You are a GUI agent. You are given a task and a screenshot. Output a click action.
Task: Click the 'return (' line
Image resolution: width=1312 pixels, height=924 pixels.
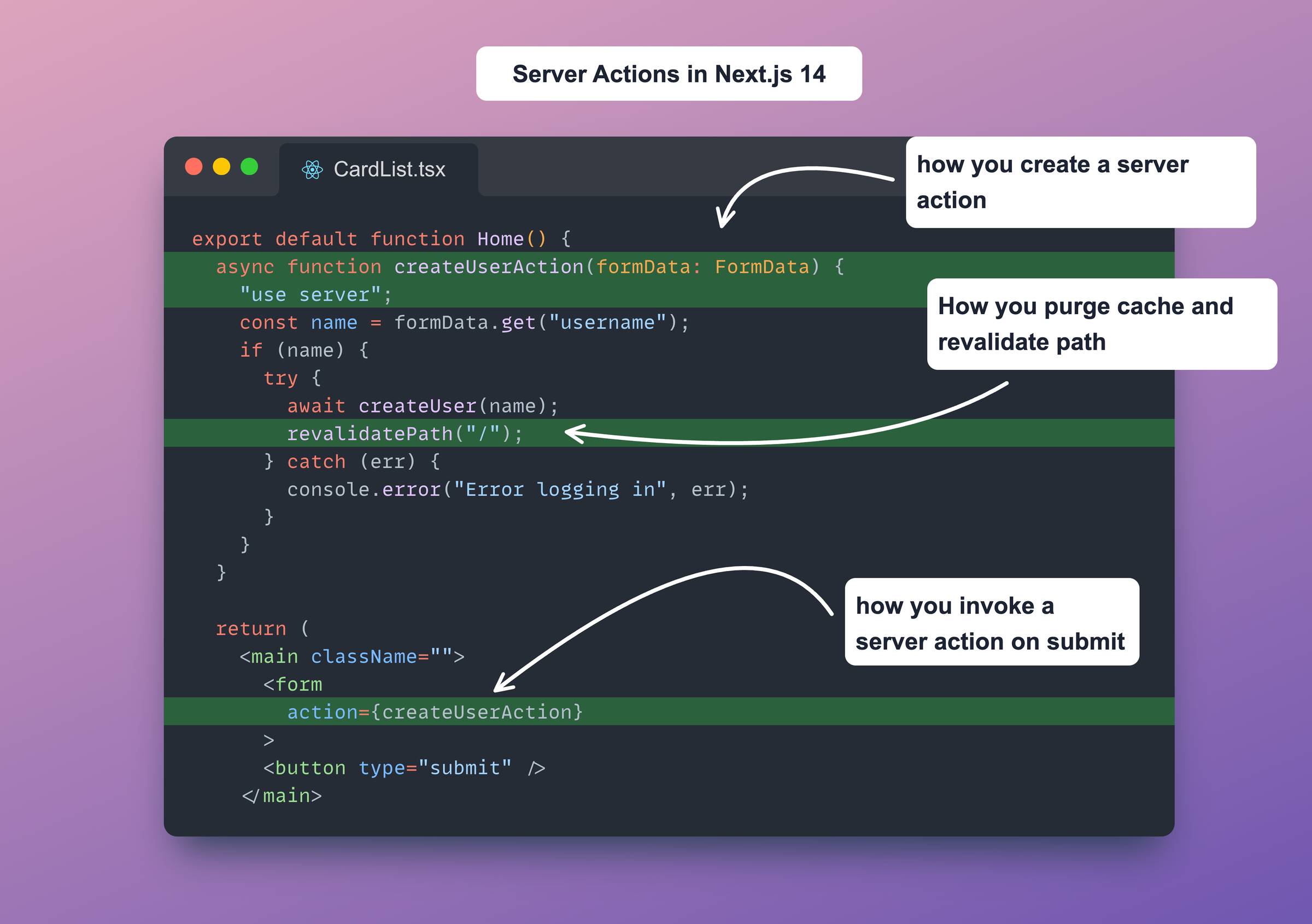pyautogui.click(x=262, y=629)
